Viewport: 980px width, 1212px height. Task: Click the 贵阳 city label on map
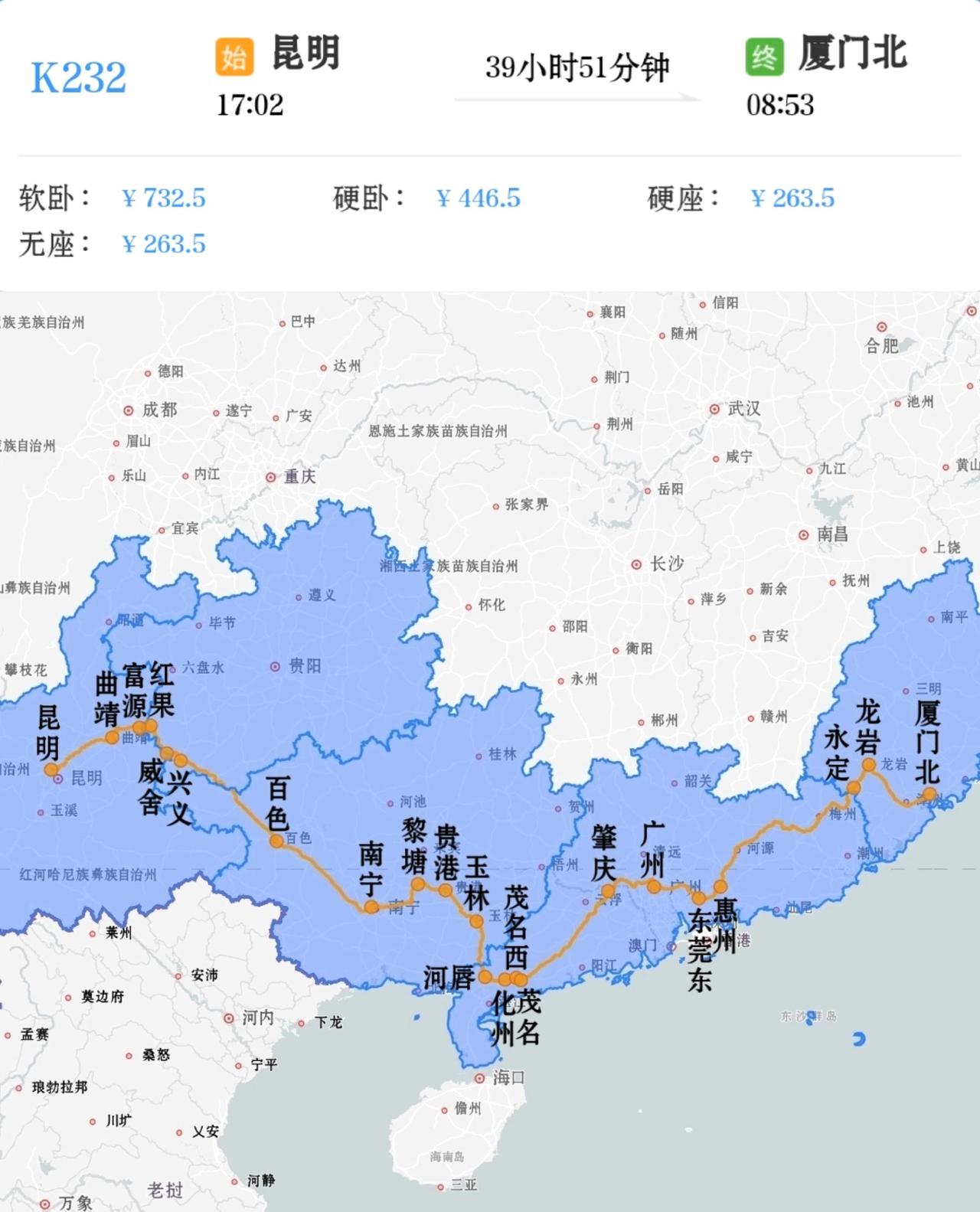pos(305,666)
